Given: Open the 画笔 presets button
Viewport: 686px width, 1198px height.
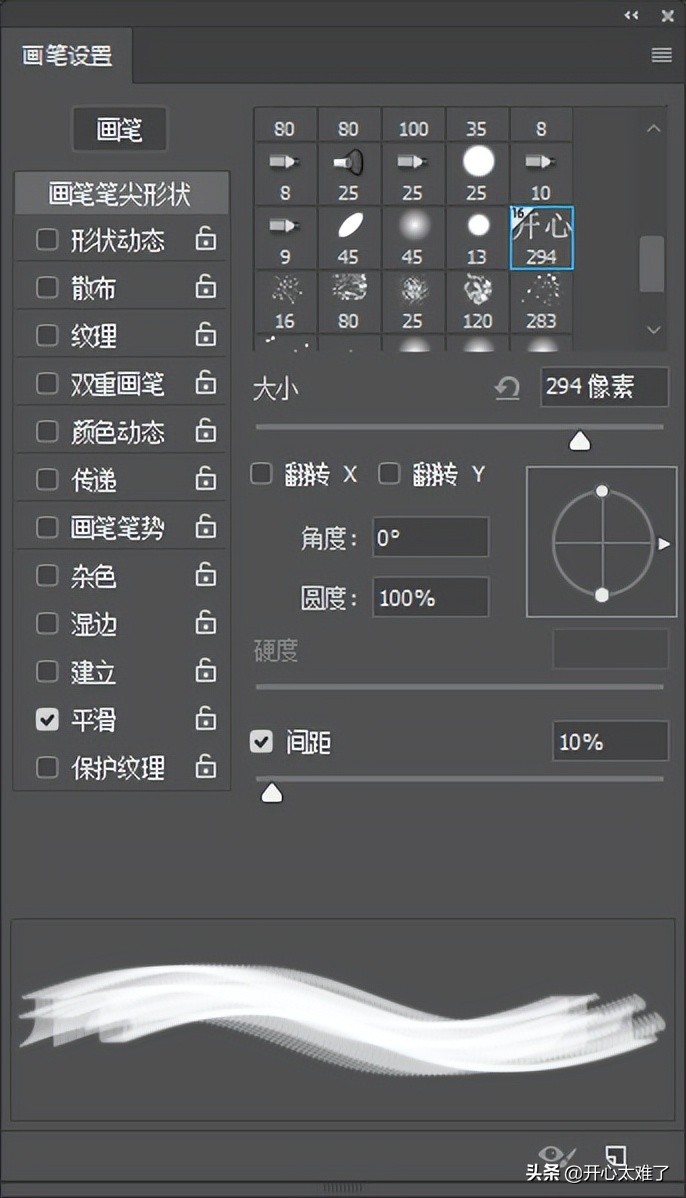Looking at the screenshot, I should pyautogui.click(x=119, y=129).
